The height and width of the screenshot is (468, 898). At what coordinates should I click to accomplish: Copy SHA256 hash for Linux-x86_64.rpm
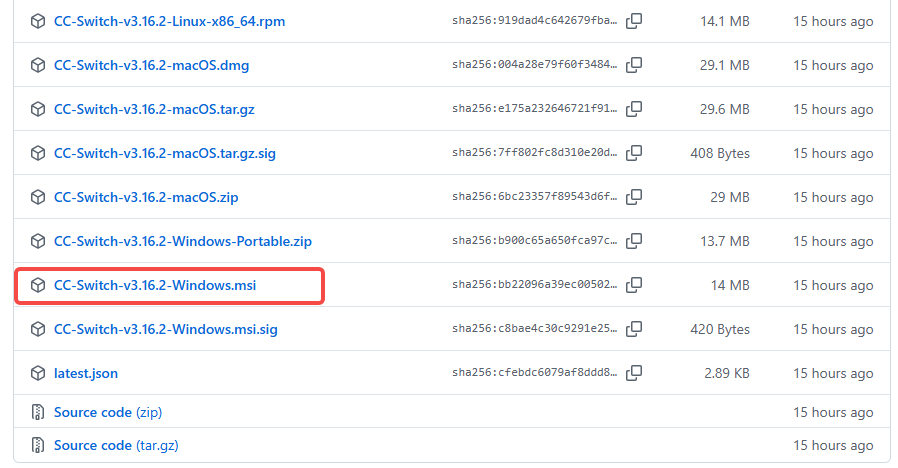[x=634, y=21]
